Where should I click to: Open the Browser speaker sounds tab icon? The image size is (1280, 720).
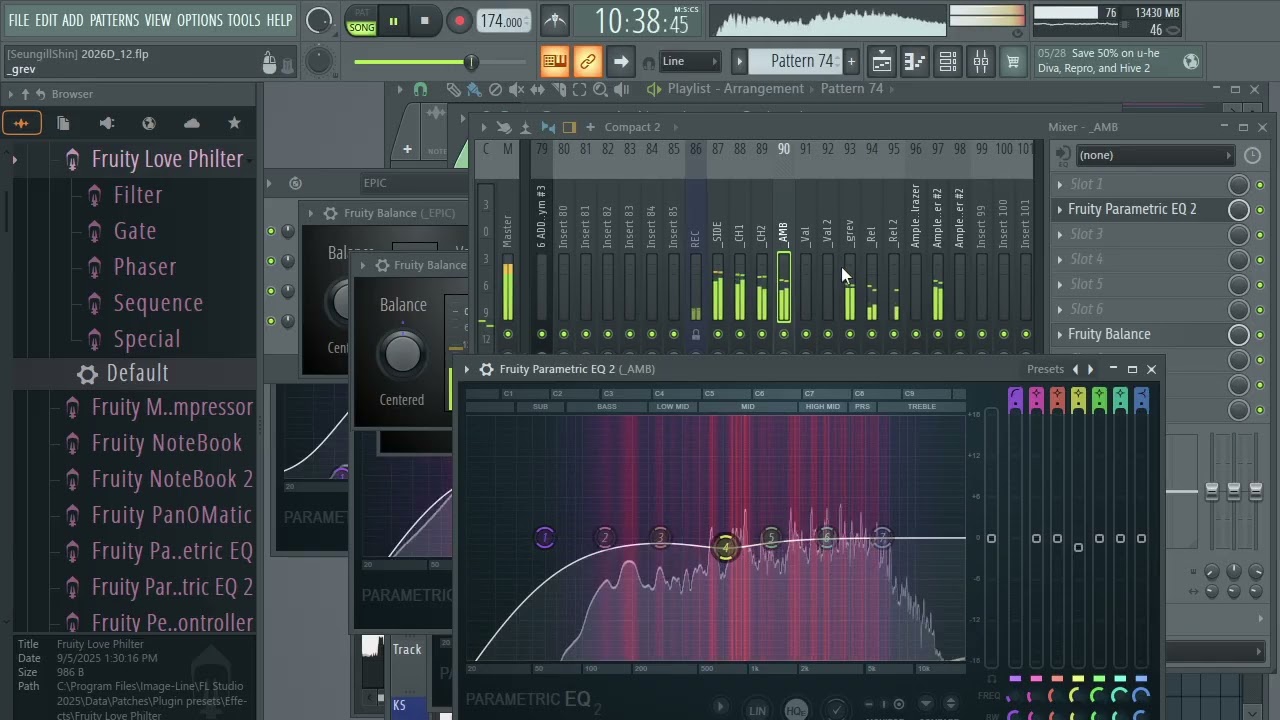pyautogui.click(x=107, y=123)
